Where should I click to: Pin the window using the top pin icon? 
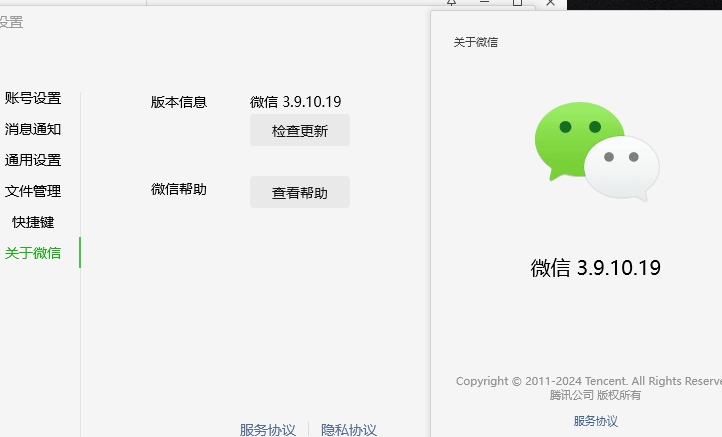(451, 3)
